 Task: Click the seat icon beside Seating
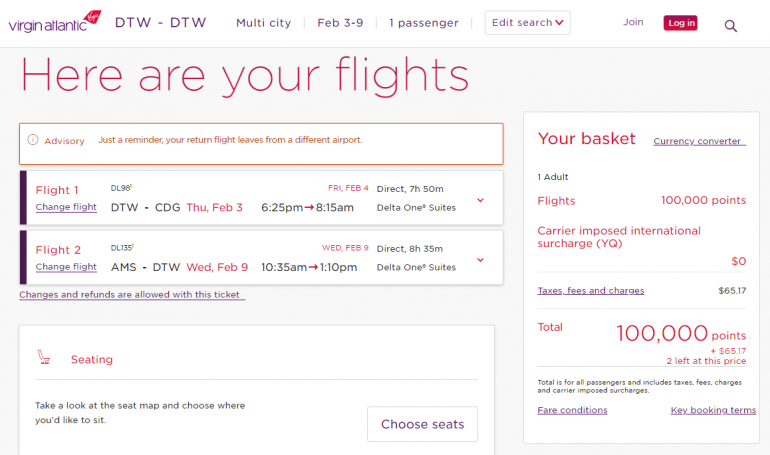pyautogui.click(x=44, y=358)
